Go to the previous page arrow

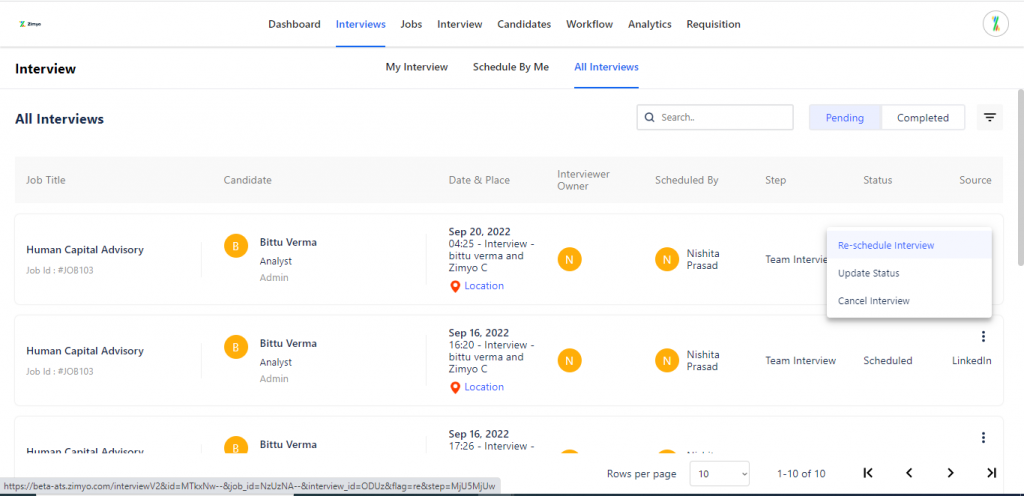click(x=909, y=473)
